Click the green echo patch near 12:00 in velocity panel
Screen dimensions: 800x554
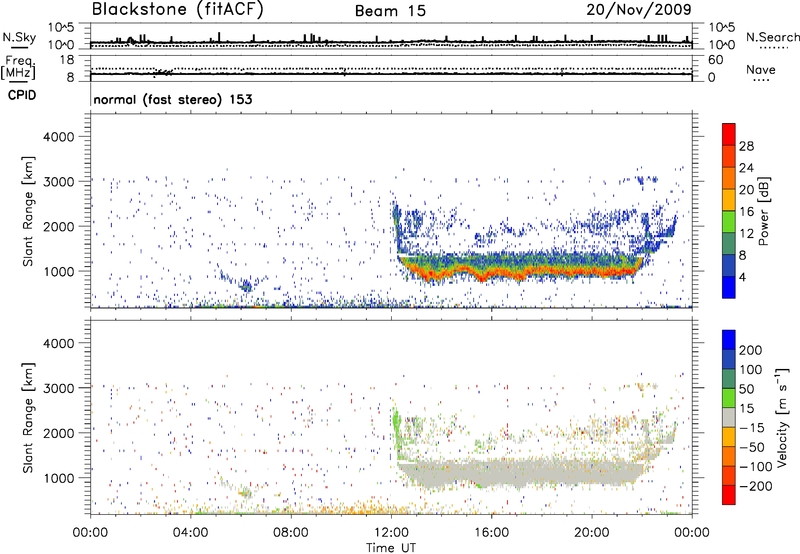(x=396, y=430)
